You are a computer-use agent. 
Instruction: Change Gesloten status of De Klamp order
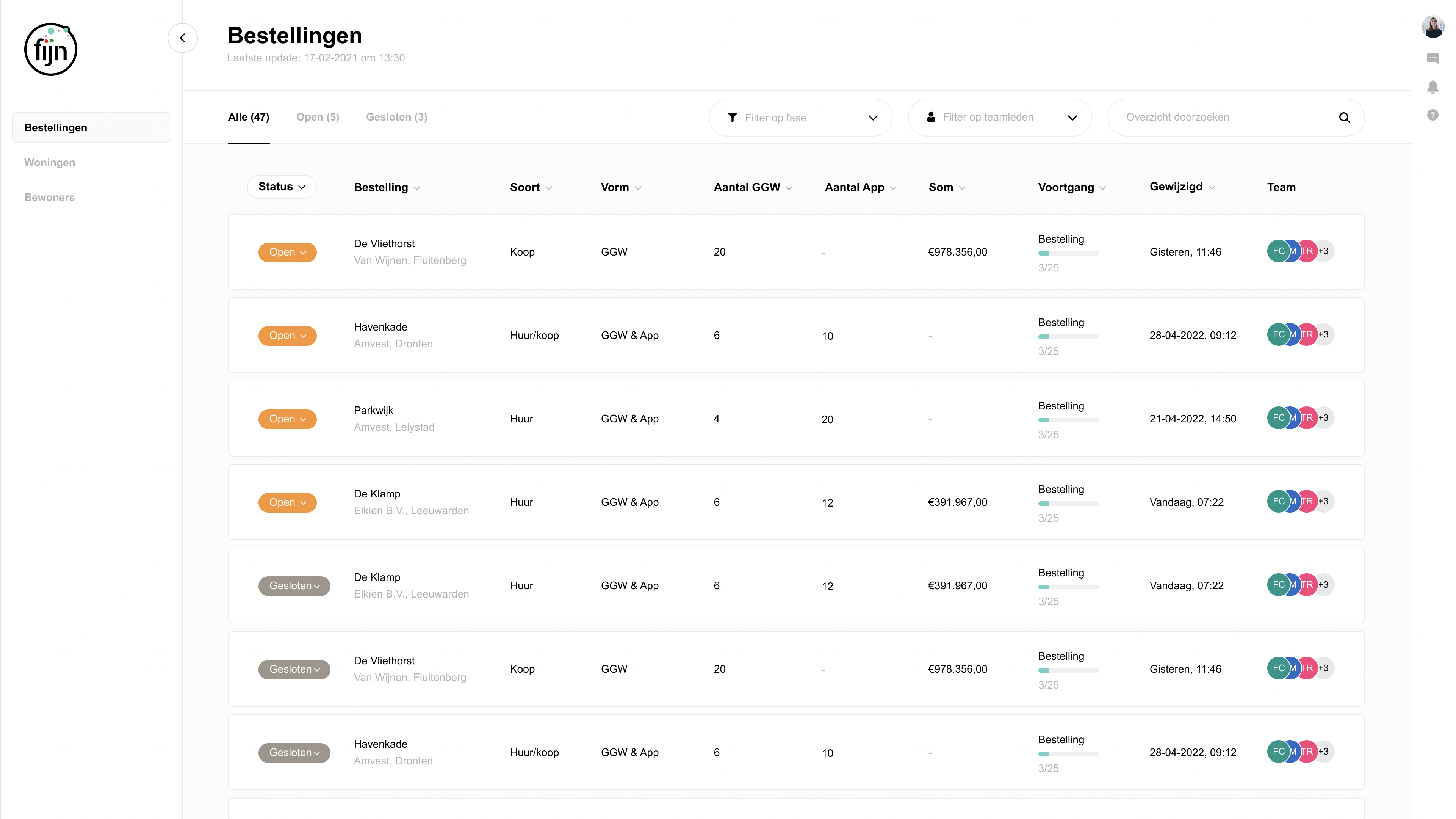(x=294, y=586)
